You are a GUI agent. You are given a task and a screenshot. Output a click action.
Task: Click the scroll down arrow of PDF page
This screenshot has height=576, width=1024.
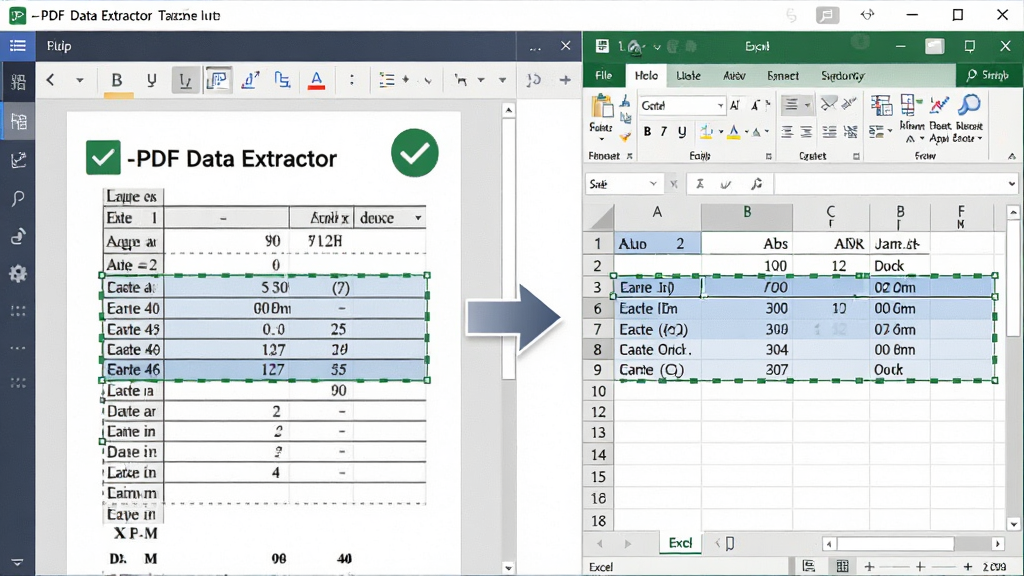click(x=509, y=568)
